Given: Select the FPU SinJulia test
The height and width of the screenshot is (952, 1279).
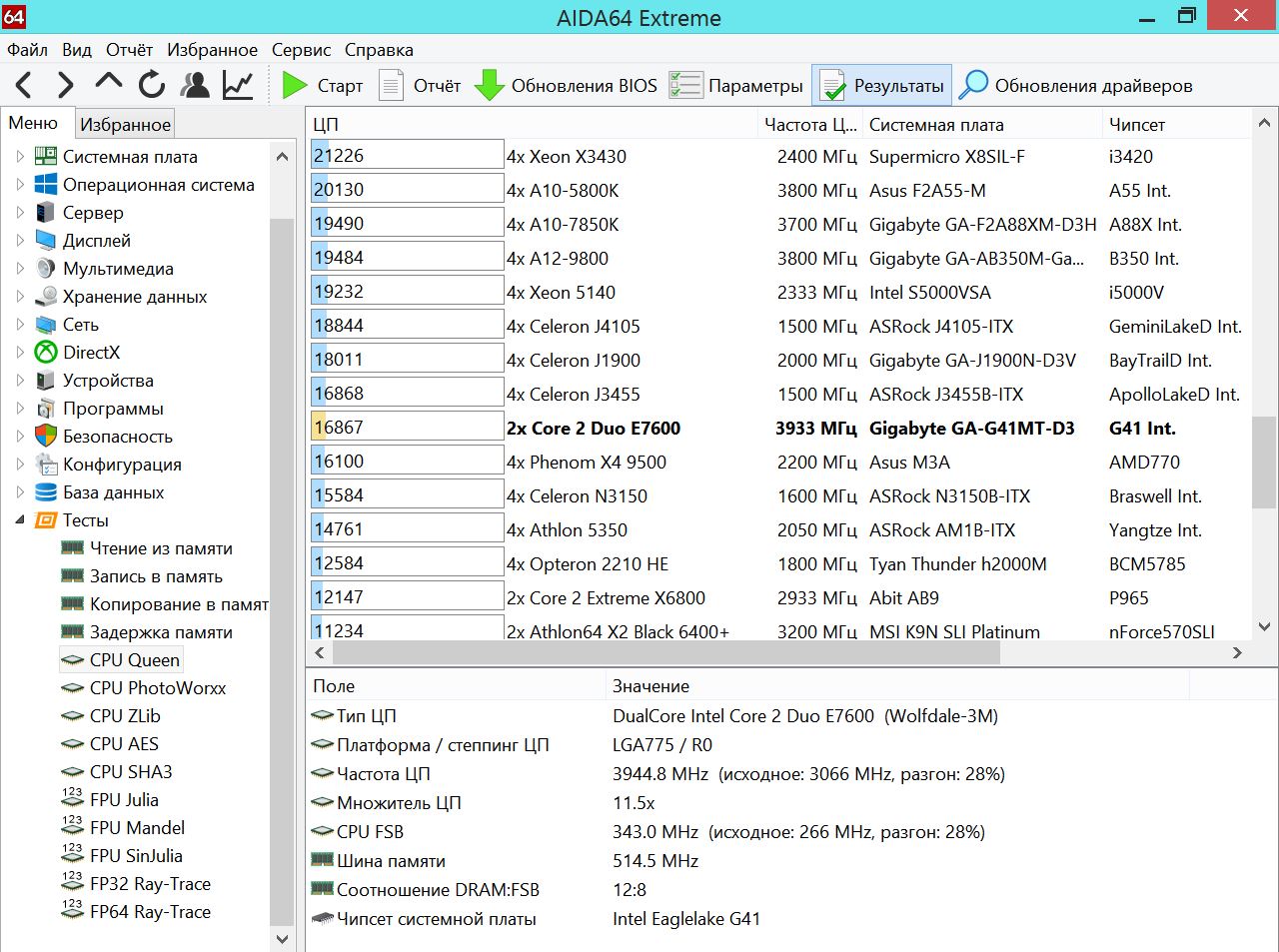Looking at the screenshot, I should point(136,856).
